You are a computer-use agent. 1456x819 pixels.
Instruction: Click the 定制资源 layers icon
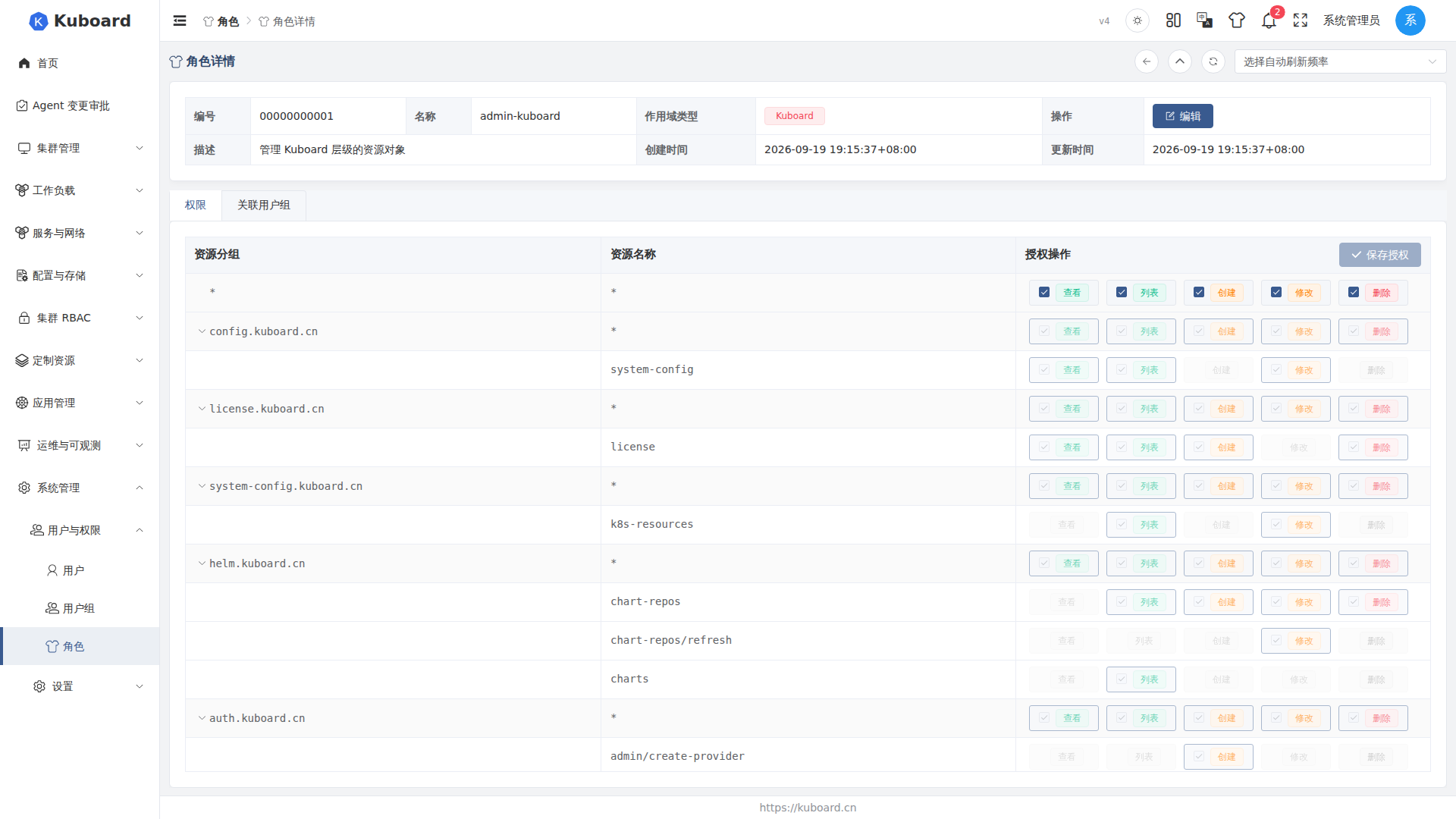[x=22, y=360]
